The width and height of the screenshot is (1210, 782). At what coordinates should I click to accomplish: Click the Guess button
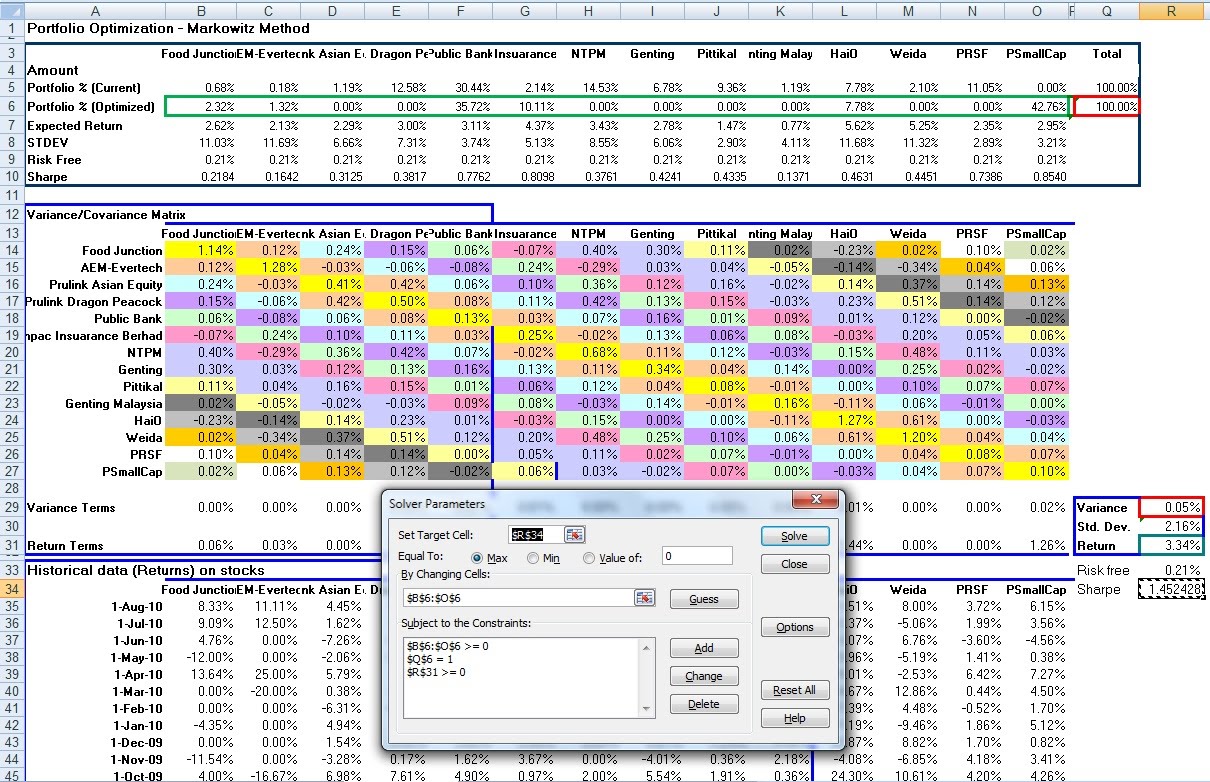[704, 599]
